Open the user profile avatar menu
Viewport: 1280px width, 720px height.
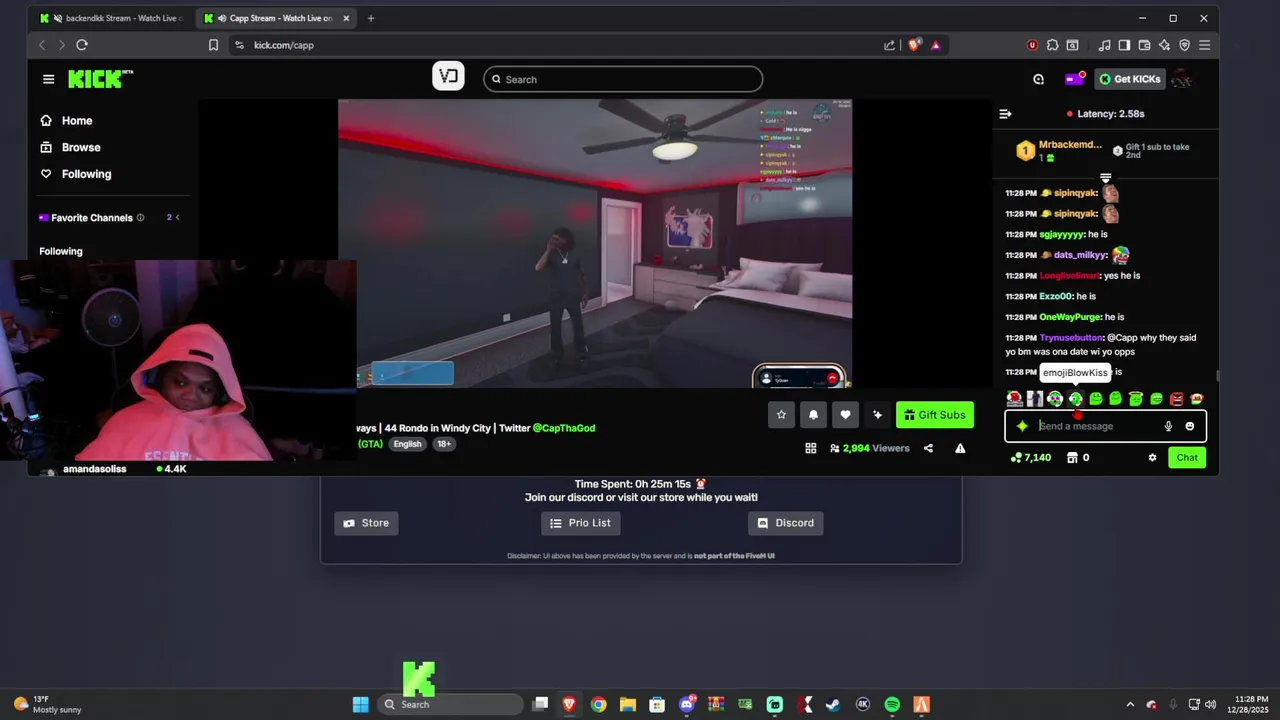1181,79
